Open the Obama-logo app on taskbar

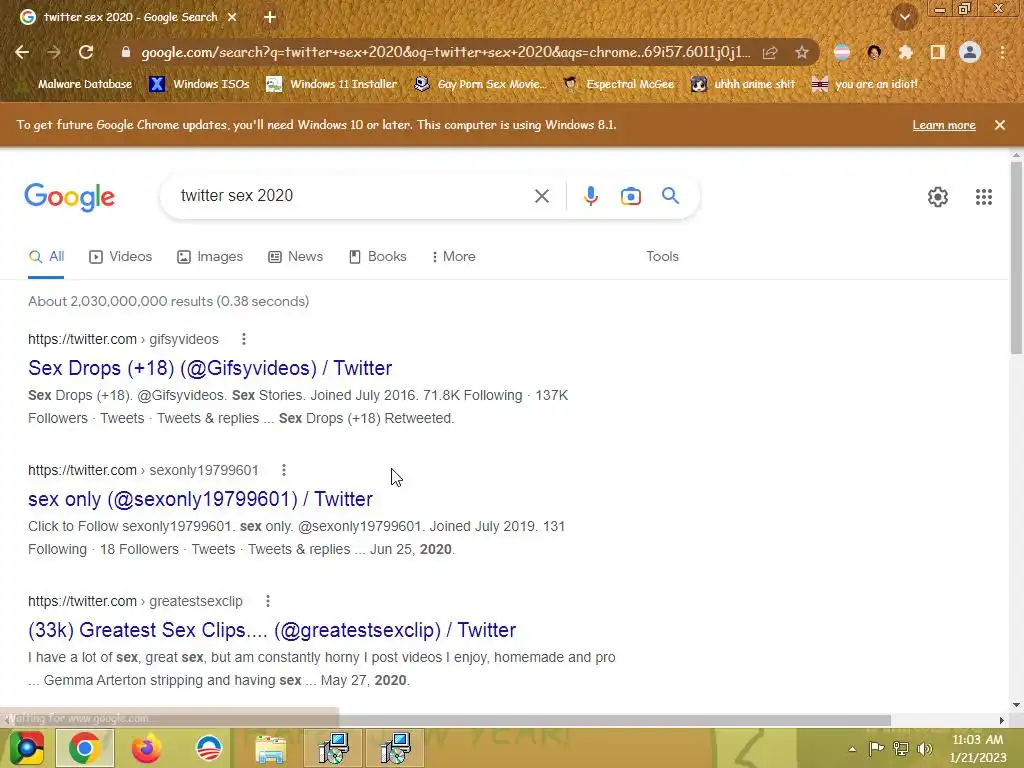pyautogui.click(x=208, y=748)
